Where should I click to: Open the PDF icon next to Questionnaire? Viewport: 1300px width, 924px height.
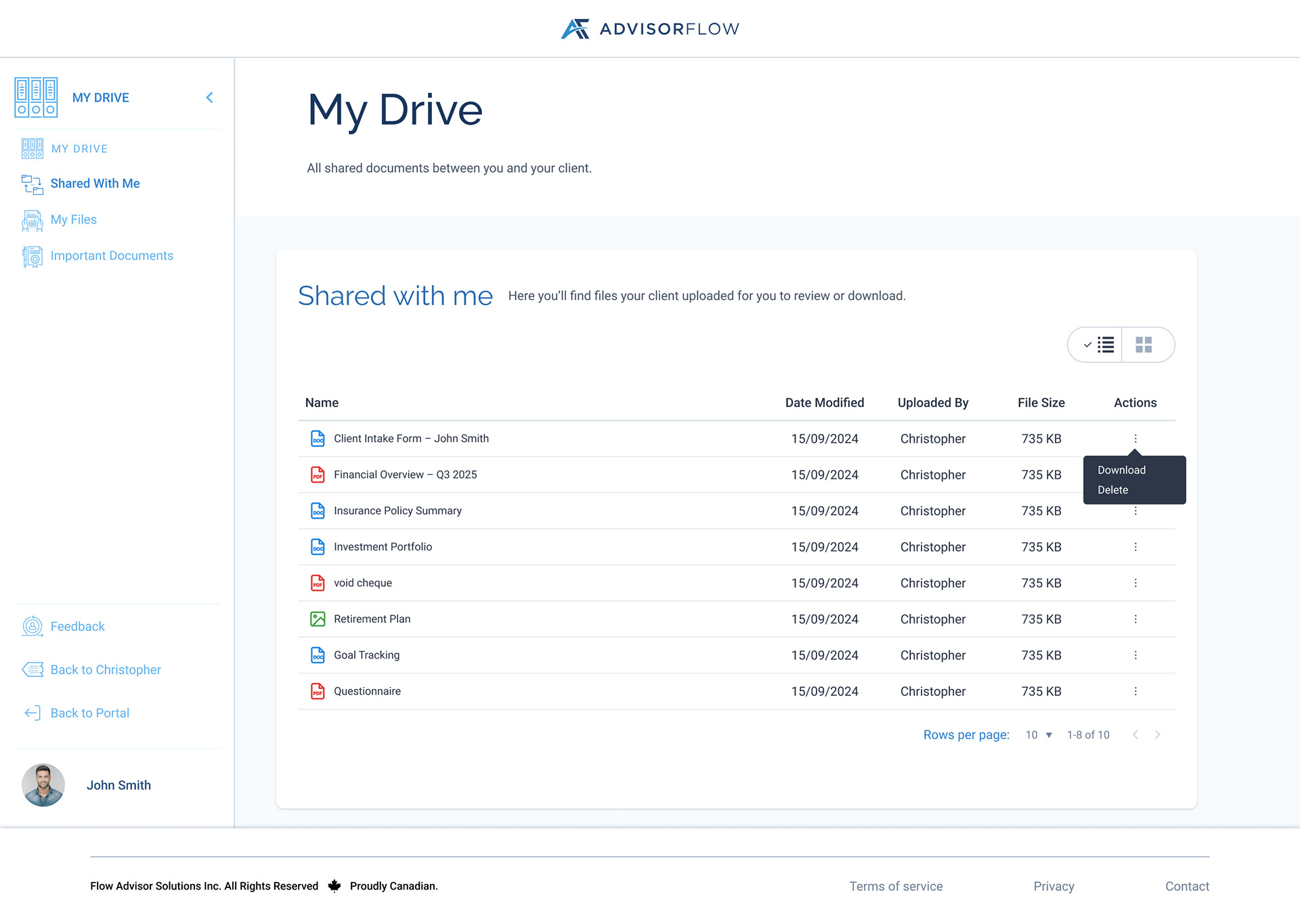pos(318,691)
